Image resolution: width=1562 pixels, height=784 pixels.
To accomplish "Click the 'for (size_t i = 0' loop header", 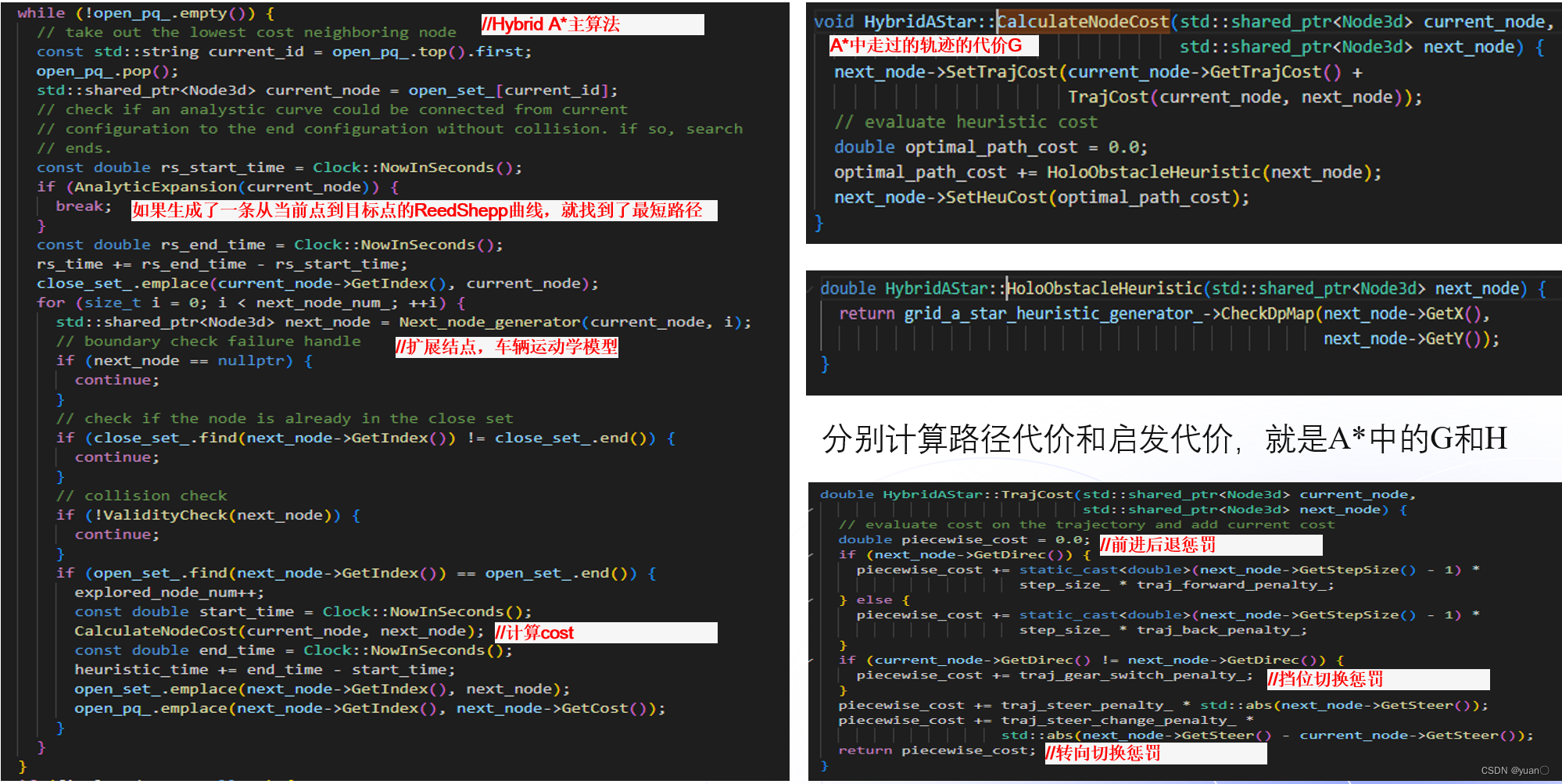I will [251, 303].
